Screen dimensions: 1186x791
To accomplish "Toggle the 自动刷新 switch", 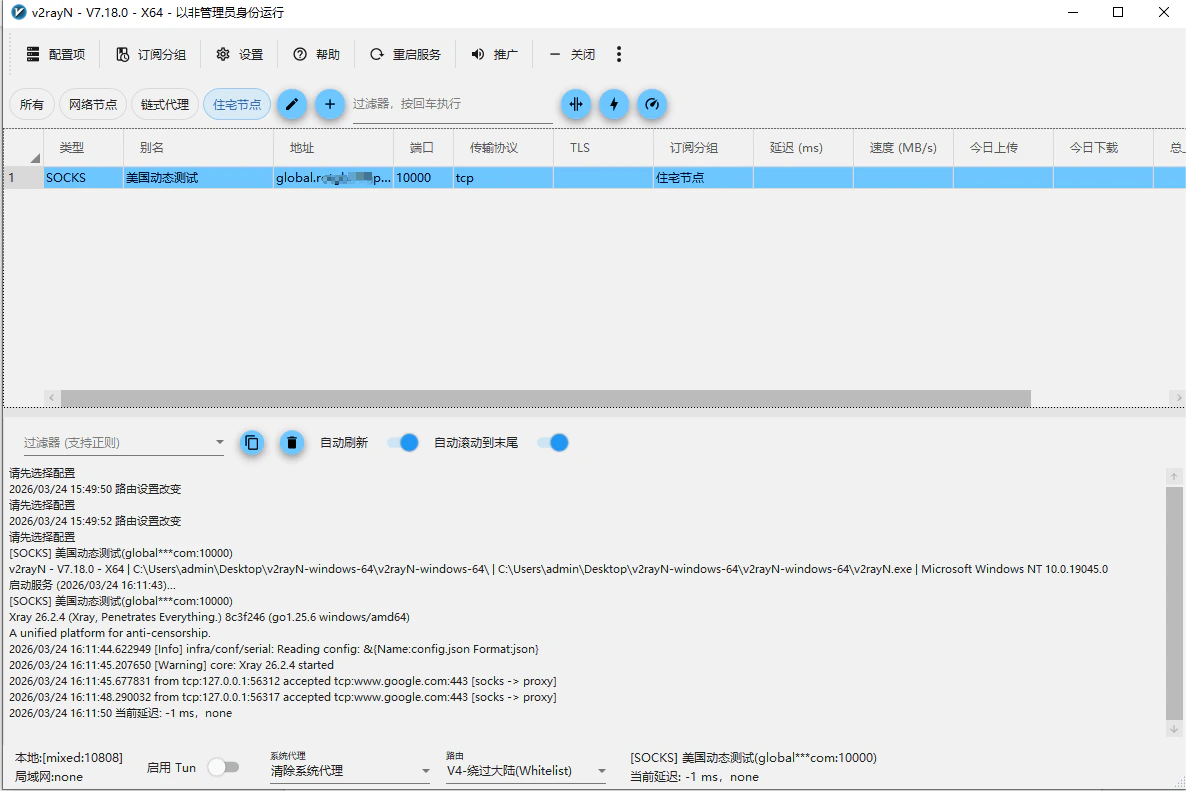I will tap(402, 442).
